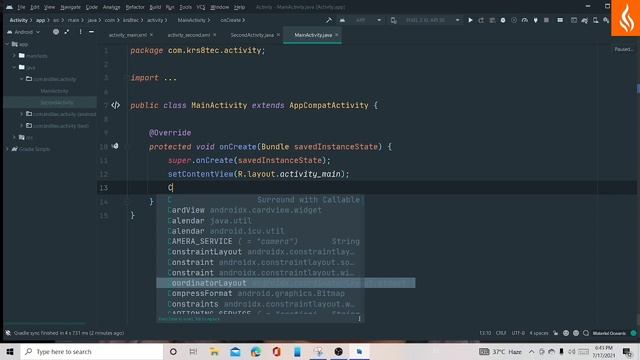Choose CardView from completion list

(x=260, y=210)
